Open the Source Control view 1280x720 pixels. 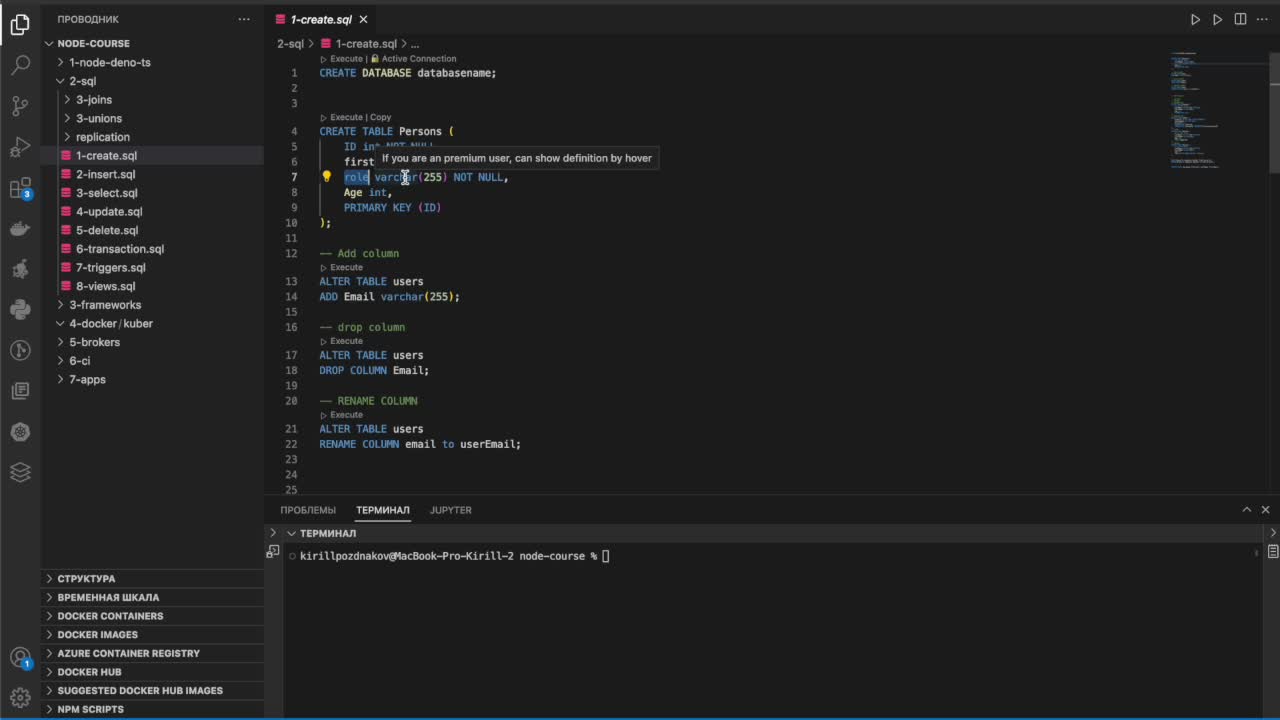tap(20, 106)
